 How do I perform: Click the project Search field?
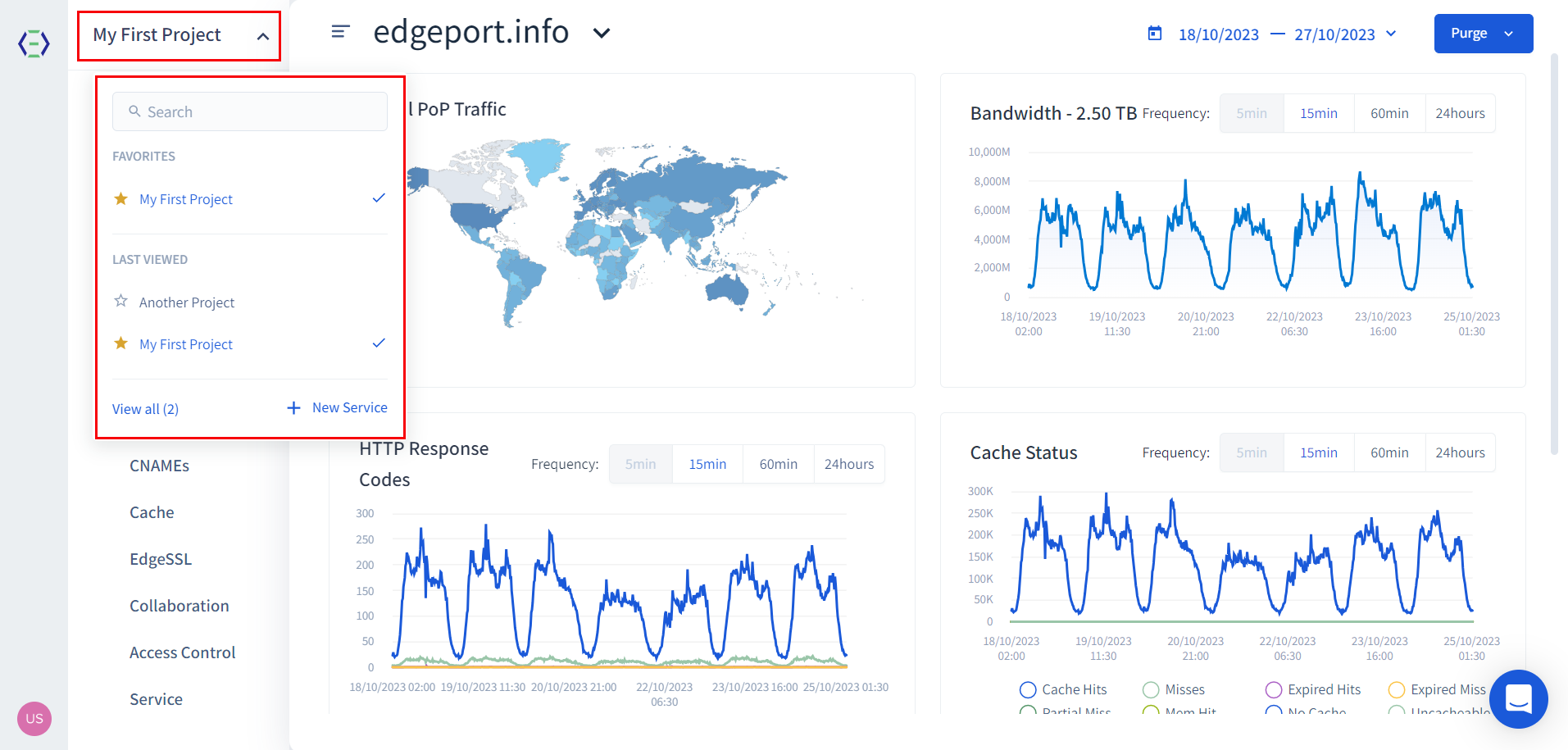coord(250,111)
